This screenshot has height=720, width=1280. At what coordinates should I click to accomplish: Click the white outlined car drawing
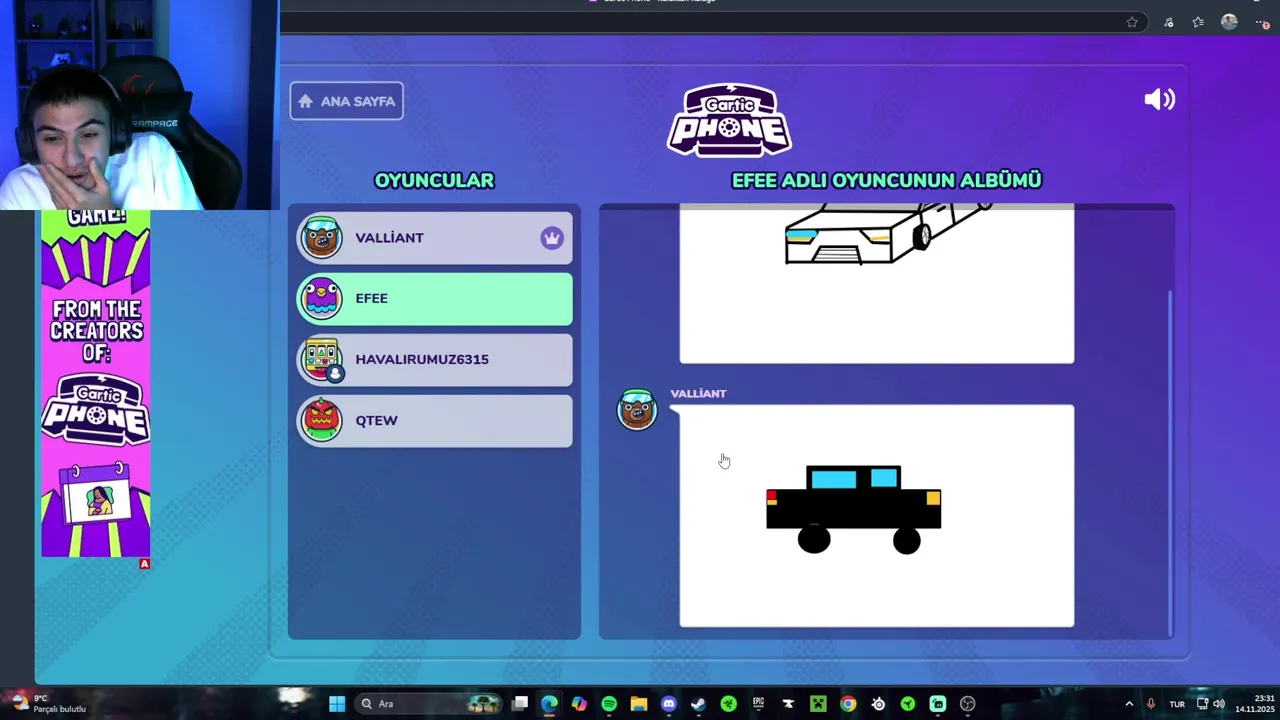[x=888, y=233]
